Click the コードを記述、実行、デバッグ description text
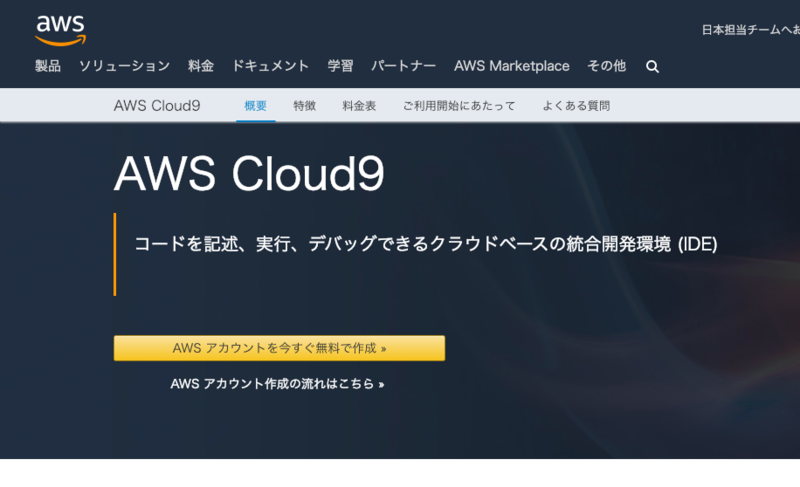 point(426,244)
